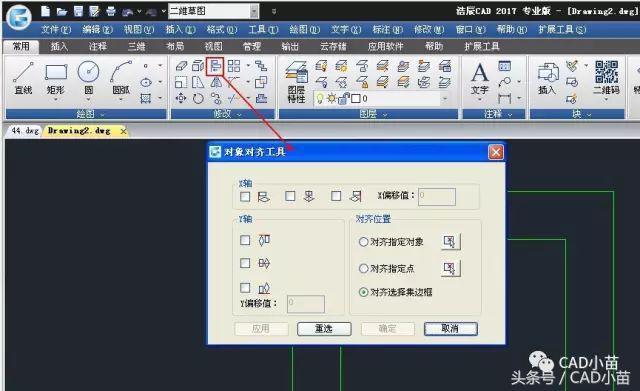
Task: Click the hatch icon in 绘图 panel
Action: point(145,98)
